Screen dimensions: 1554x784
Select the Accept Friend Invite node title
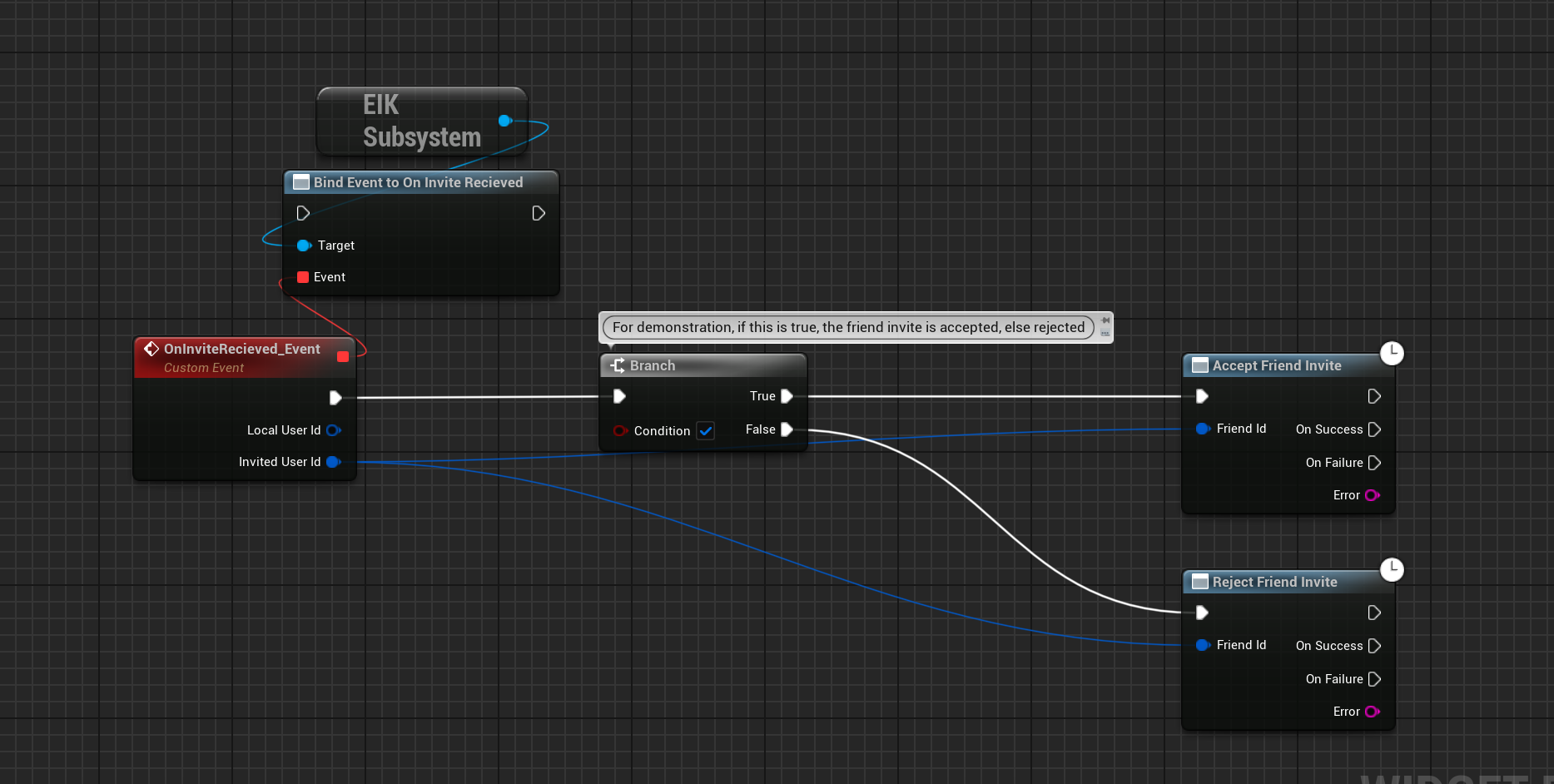[1276, 365]
